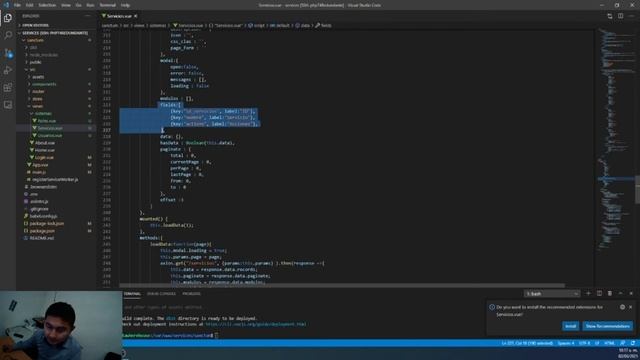Screen dimensions: 640x360
Task: Kill the terminal with the trash icon
Action: click(610, 293)
